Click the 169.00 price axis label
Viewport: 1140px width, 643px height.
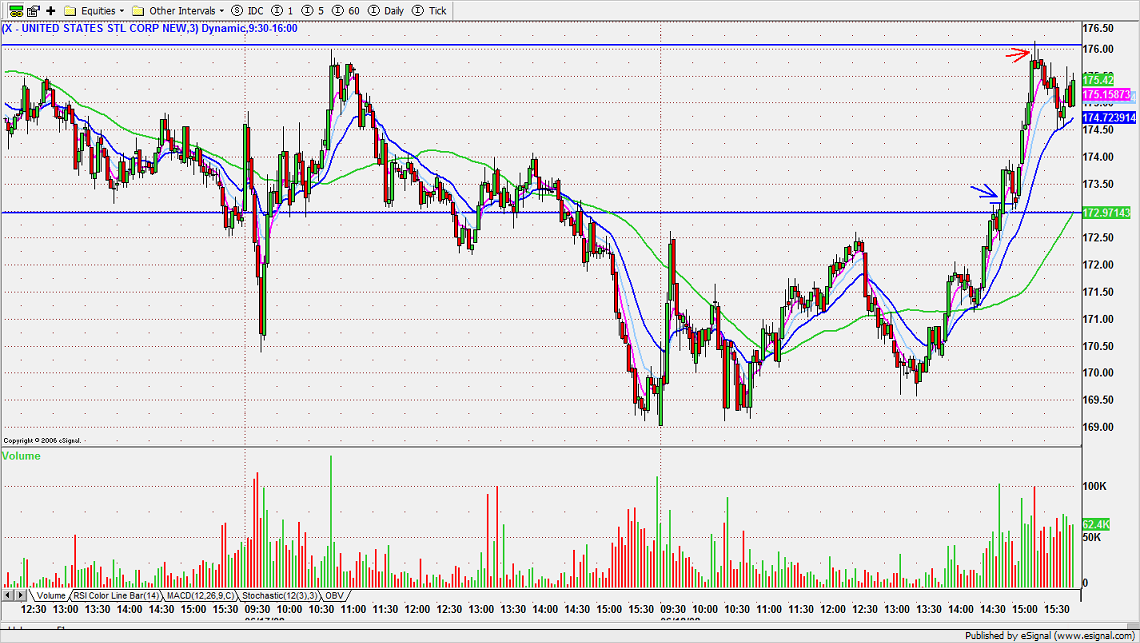[1098, 427]
